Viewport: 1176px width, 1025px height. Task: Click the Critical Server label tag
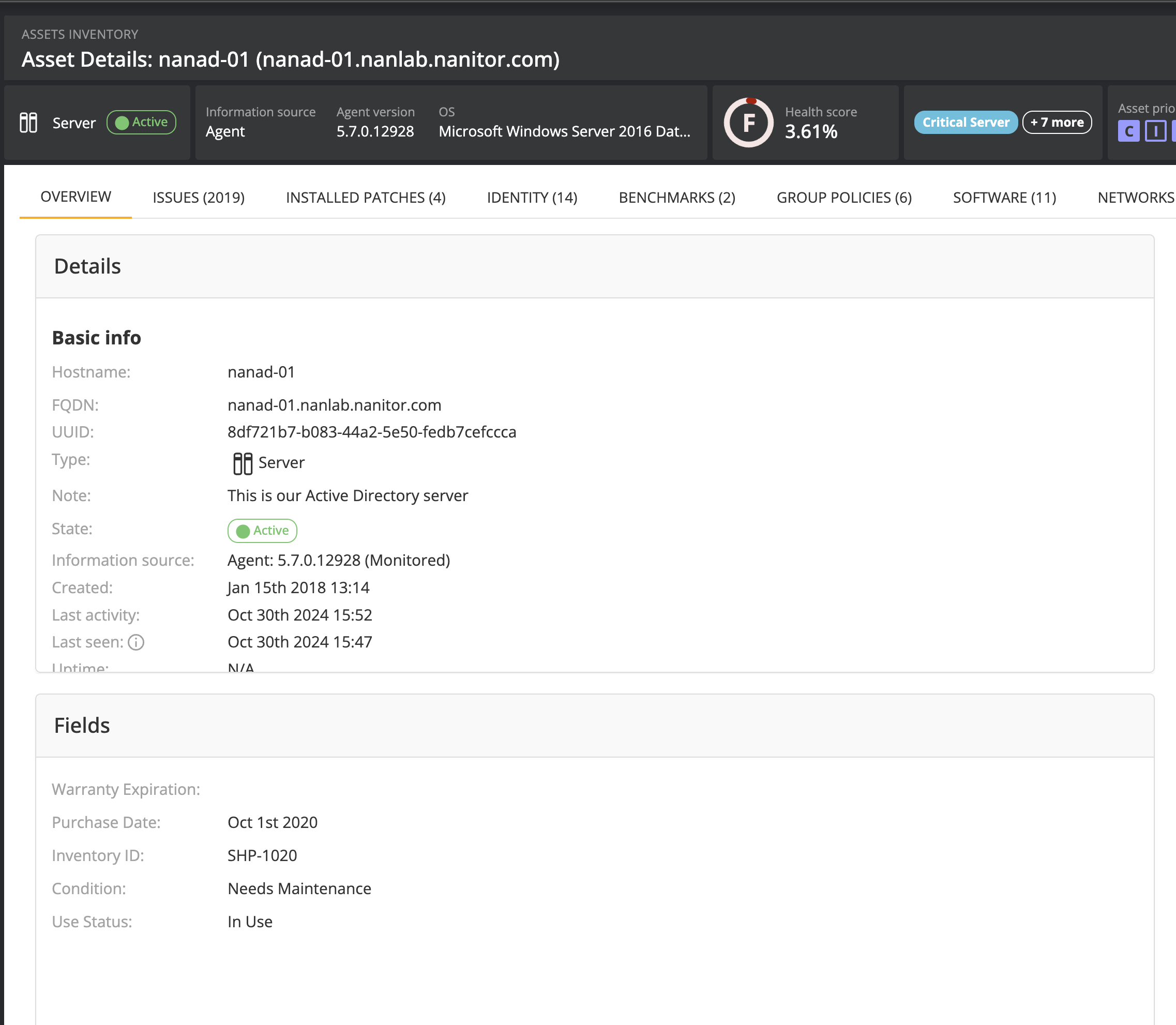(x=966, y=123)
